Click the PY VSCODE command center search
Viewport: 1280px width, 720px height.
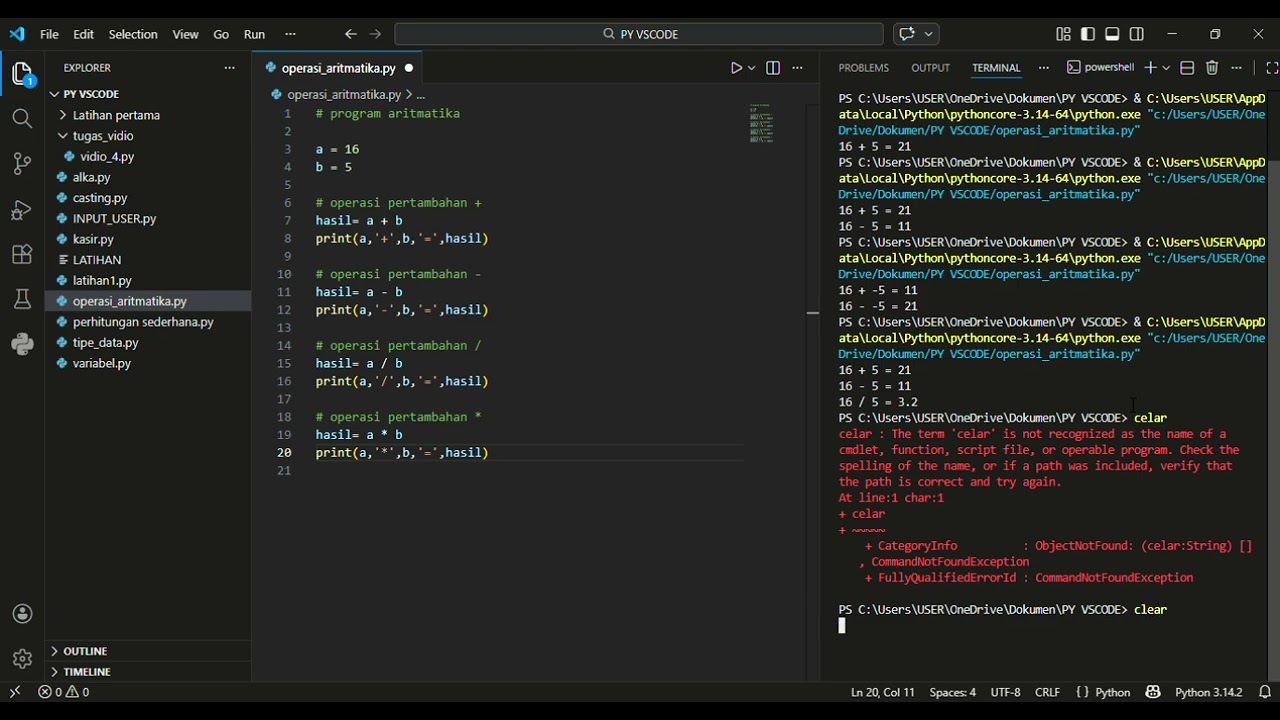639,34
